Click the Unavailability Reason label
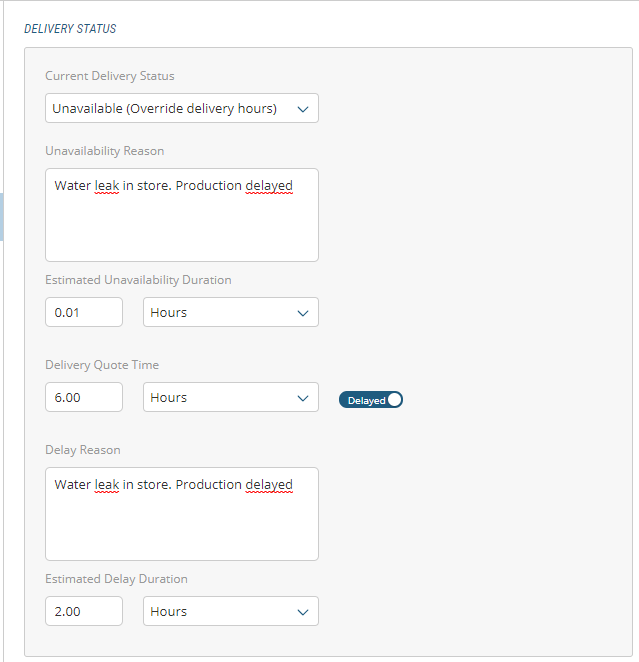The height and width of the screenshot is (662, 639). pyautogui.click(x=105, y=151)
